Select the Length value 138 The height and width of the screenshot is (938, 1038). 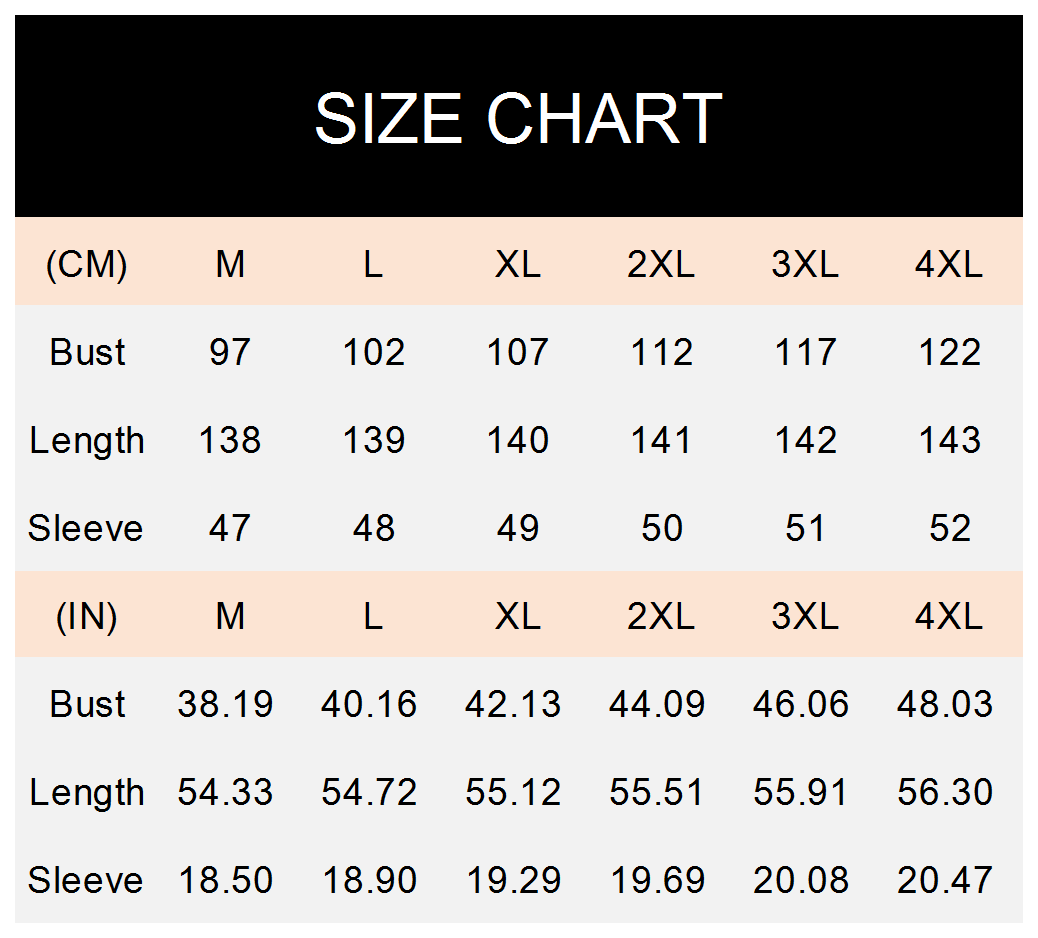tap(230, 440)
